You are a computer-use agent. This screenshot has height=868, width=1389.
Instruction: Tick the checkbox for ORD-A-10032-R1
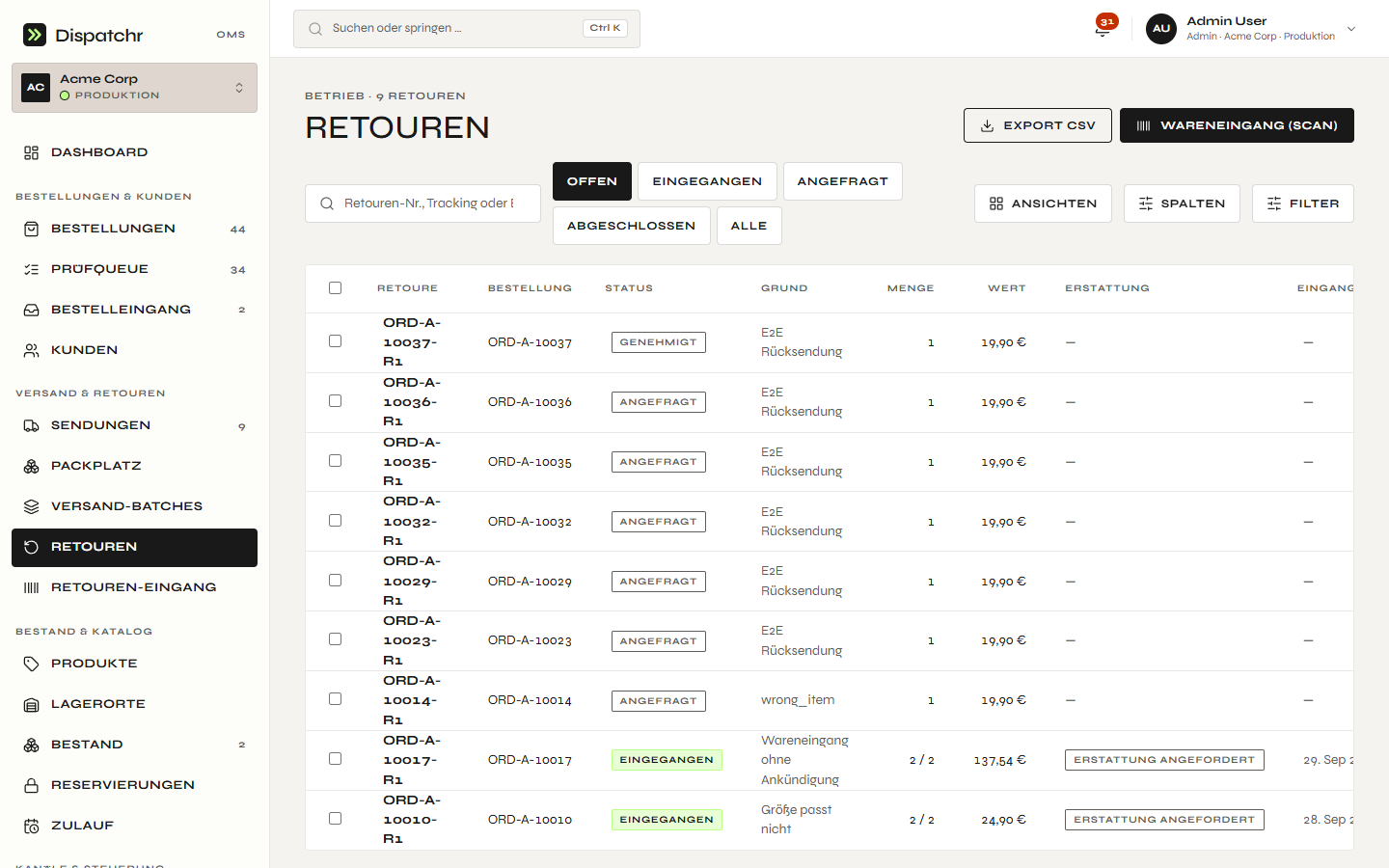tap(335, 521)
